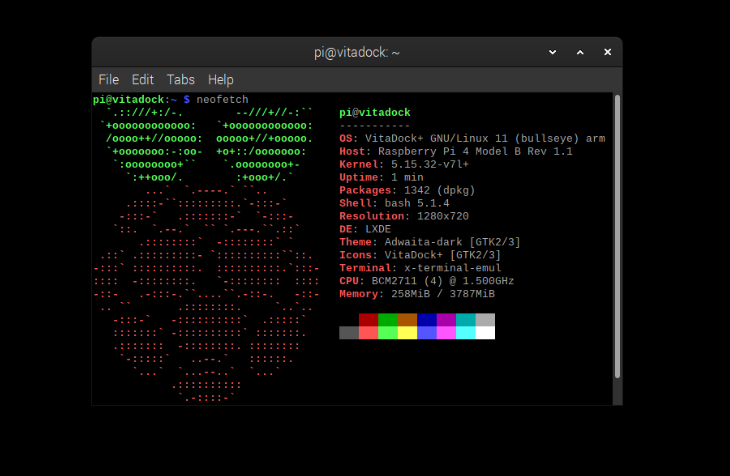This screenshot has width=730, height=476.
Task: Click the prompt text pi@vitadock:~ $
Action: point(141,100)
